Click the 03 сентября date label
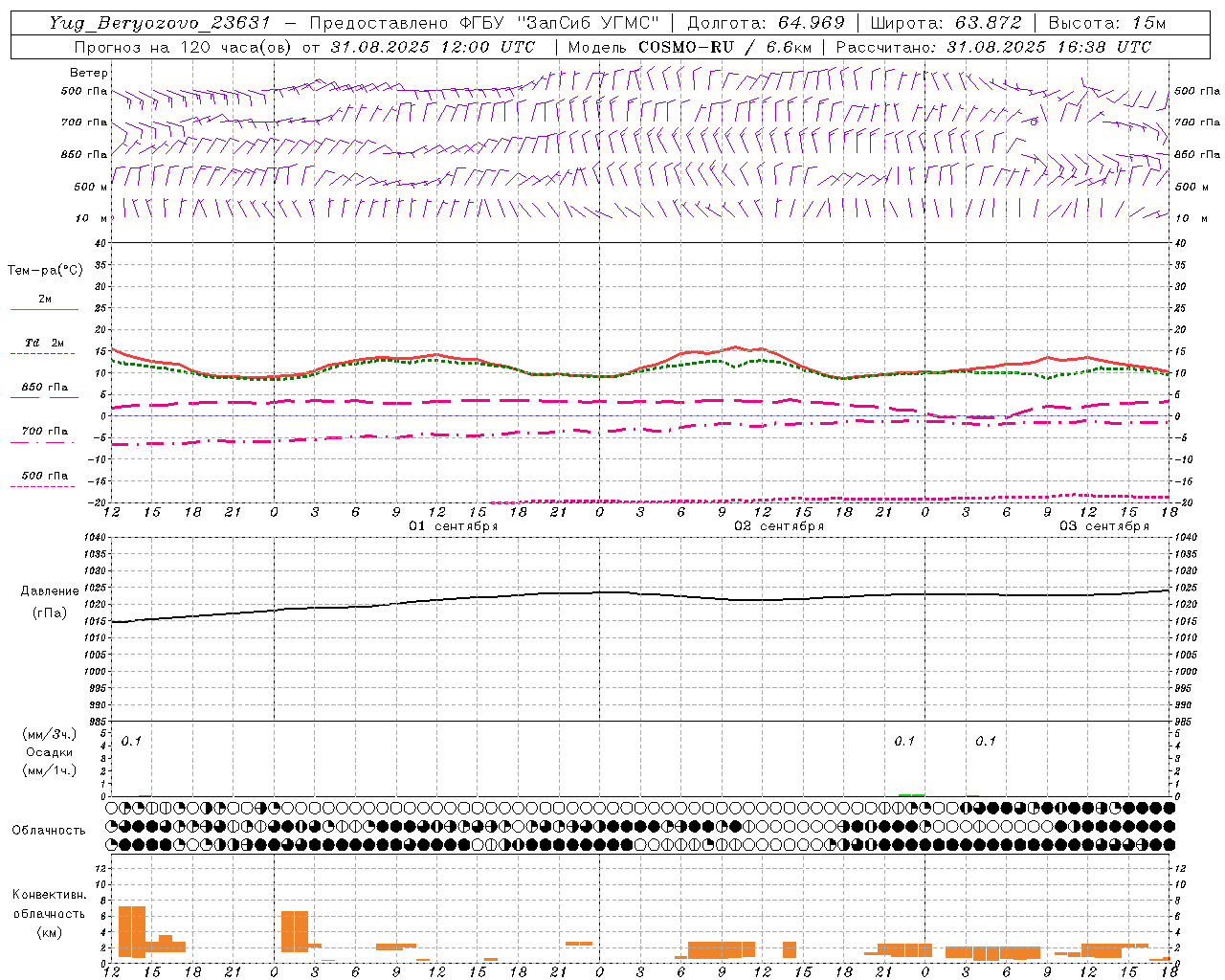1225x980 pixels. click(1104, 526)
